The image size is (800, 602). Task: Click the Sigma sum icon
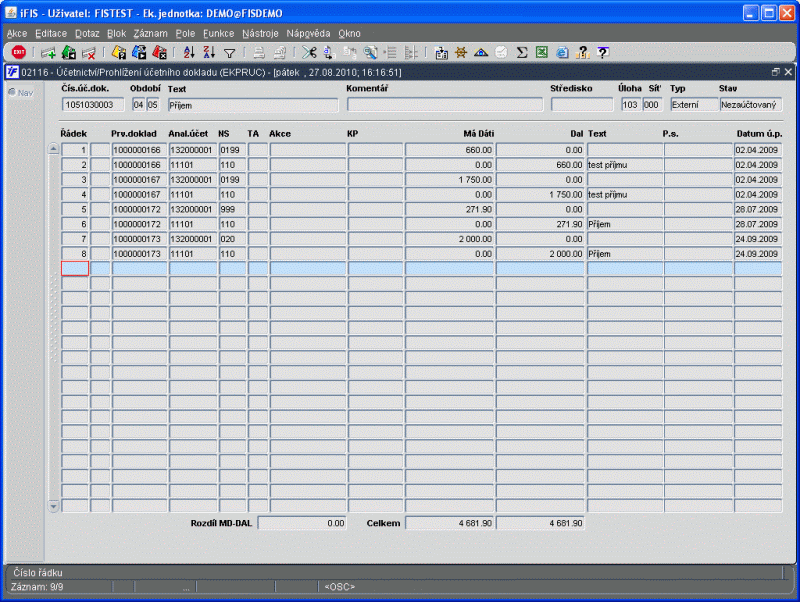point(521,53)
